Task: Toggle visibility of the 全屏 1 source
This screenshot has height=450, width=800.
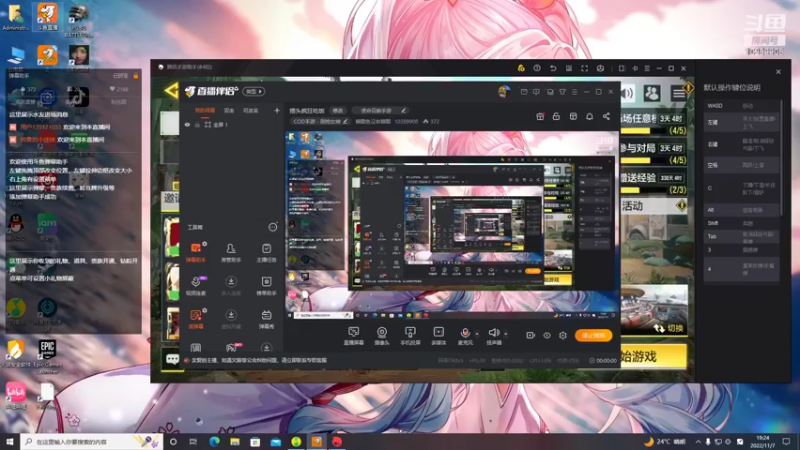Action: coord(187,124)
